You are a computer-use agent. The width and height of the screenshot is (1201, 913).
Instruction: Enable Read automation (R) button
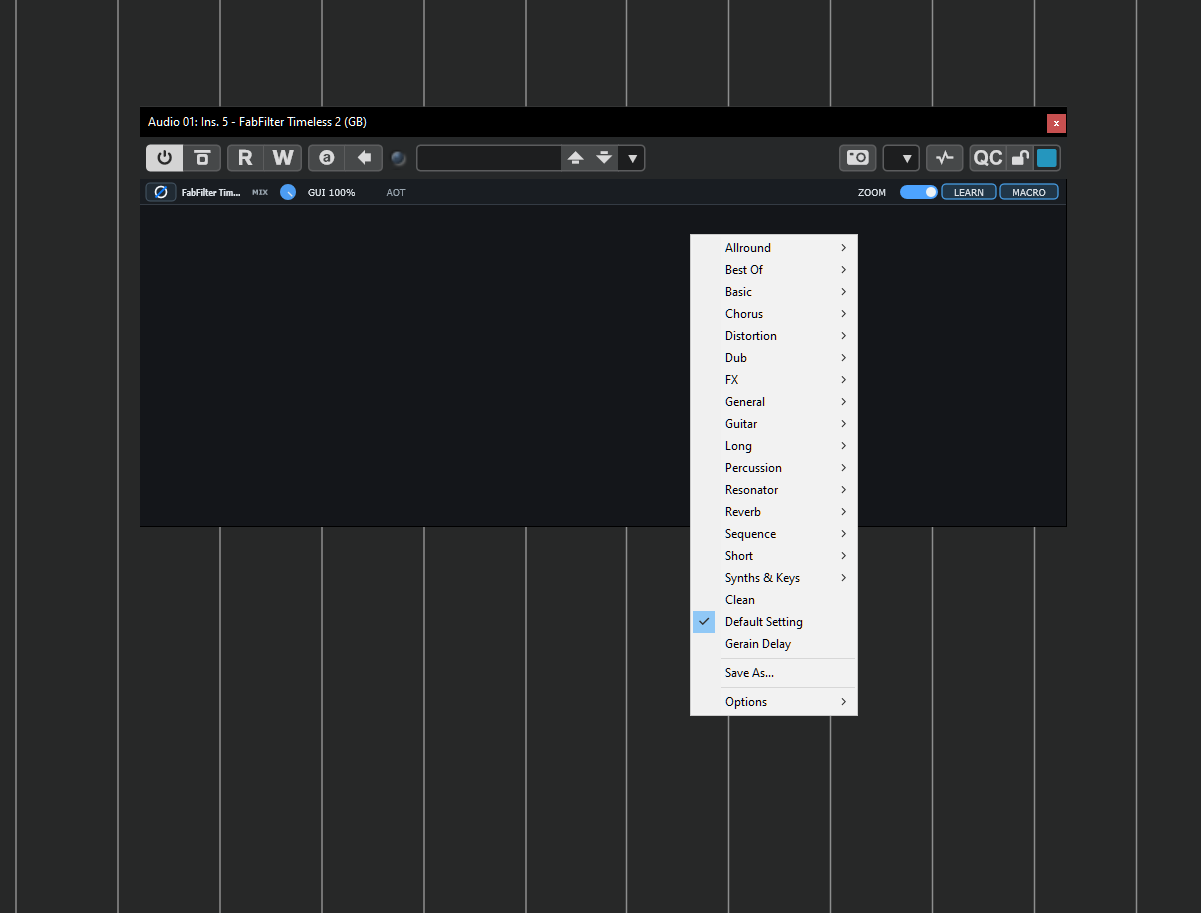(245, 158)
